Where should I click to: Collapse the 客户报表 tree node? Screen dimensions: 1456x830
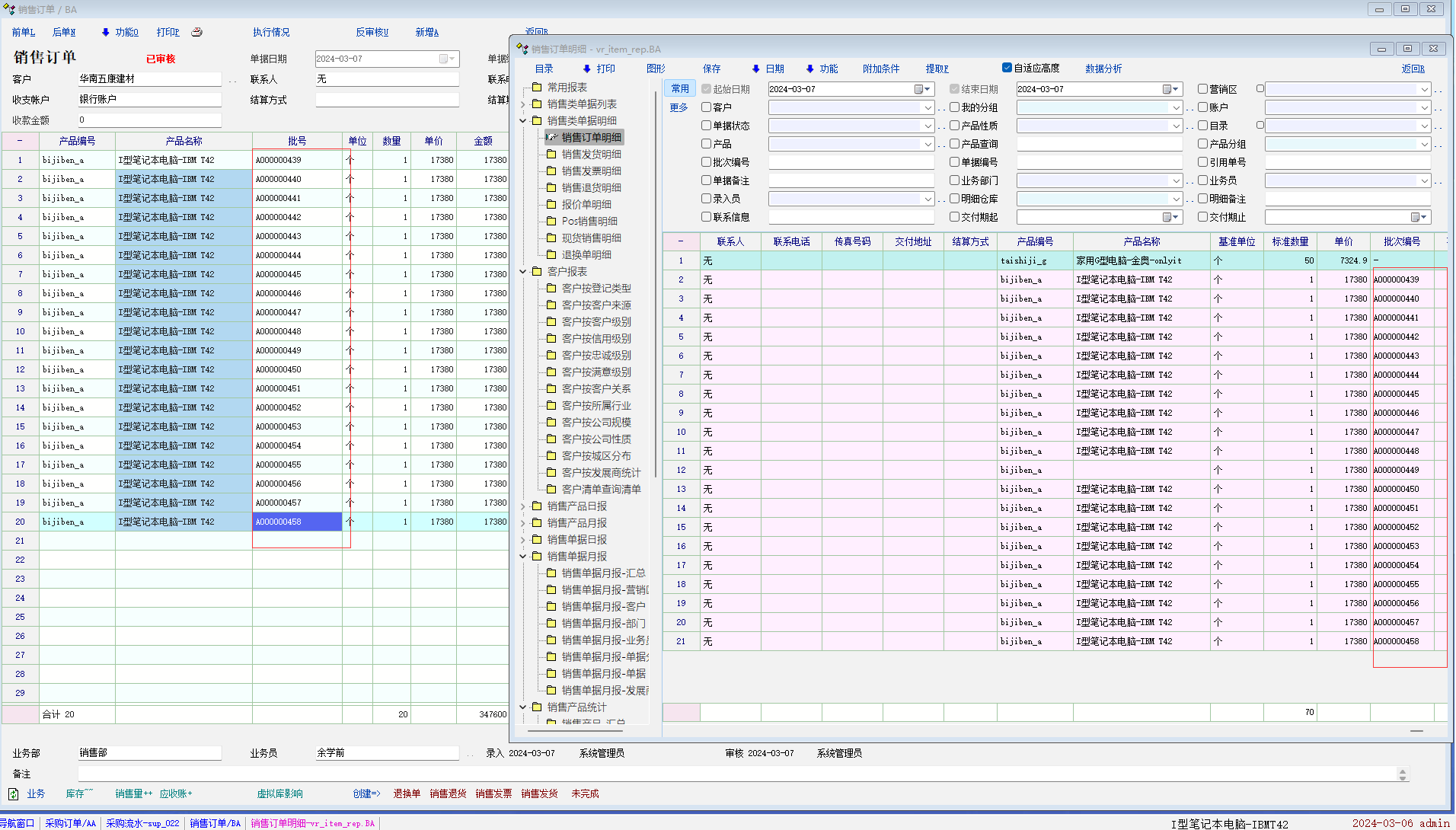click(523, 272)
